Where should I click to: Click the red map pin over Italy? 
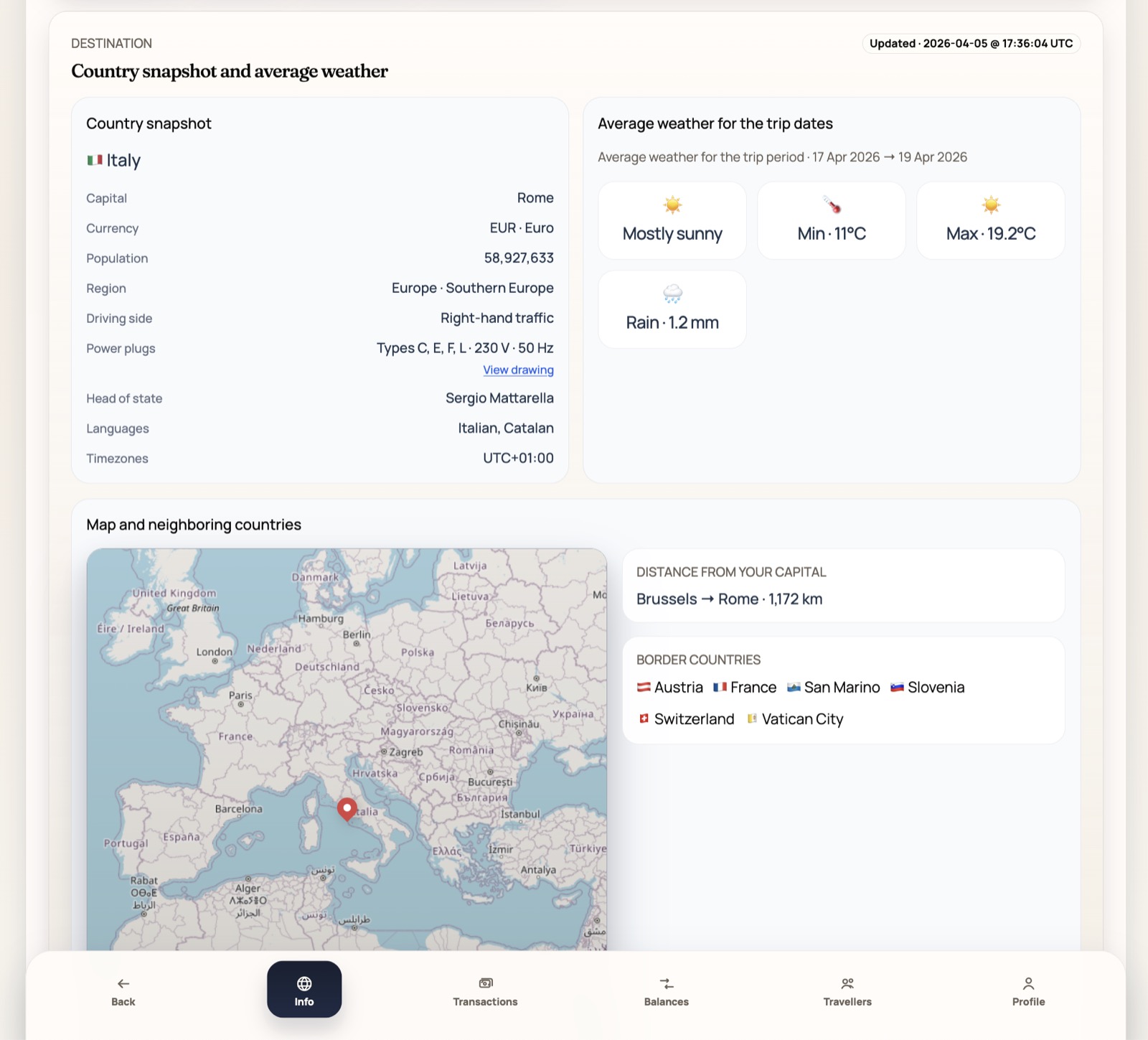tap(347, 809)
